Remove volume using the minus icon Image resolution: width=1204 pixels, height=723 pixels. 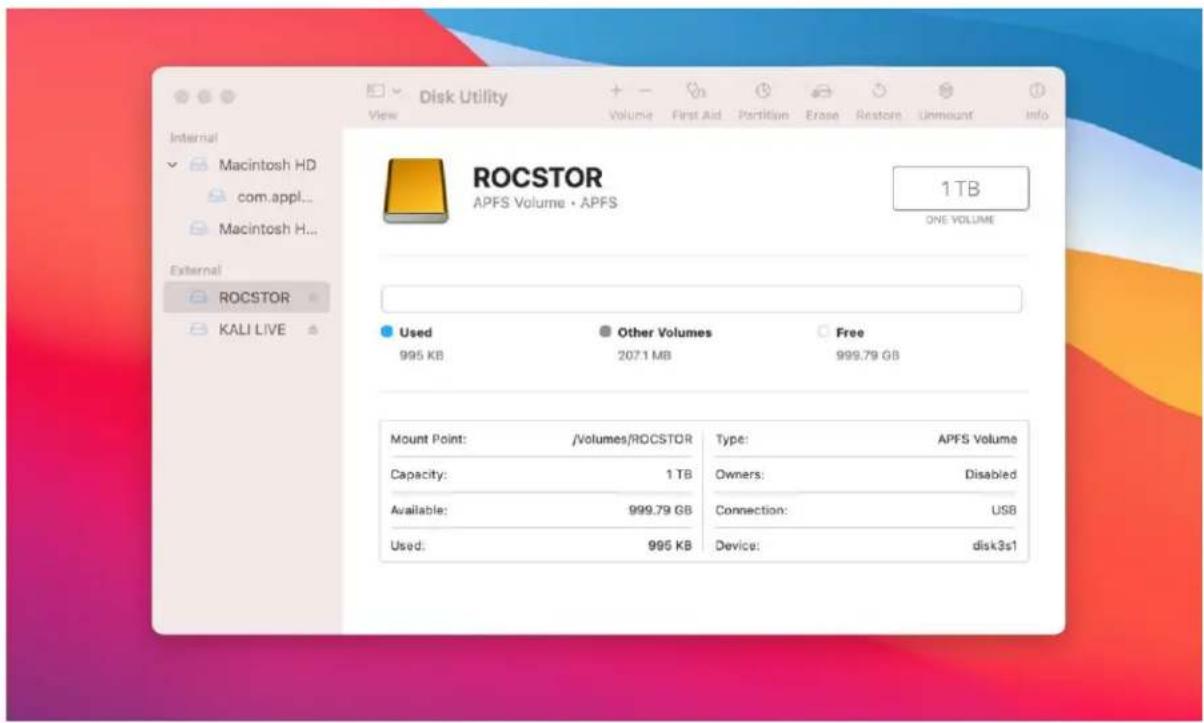(x=645, y=91)
